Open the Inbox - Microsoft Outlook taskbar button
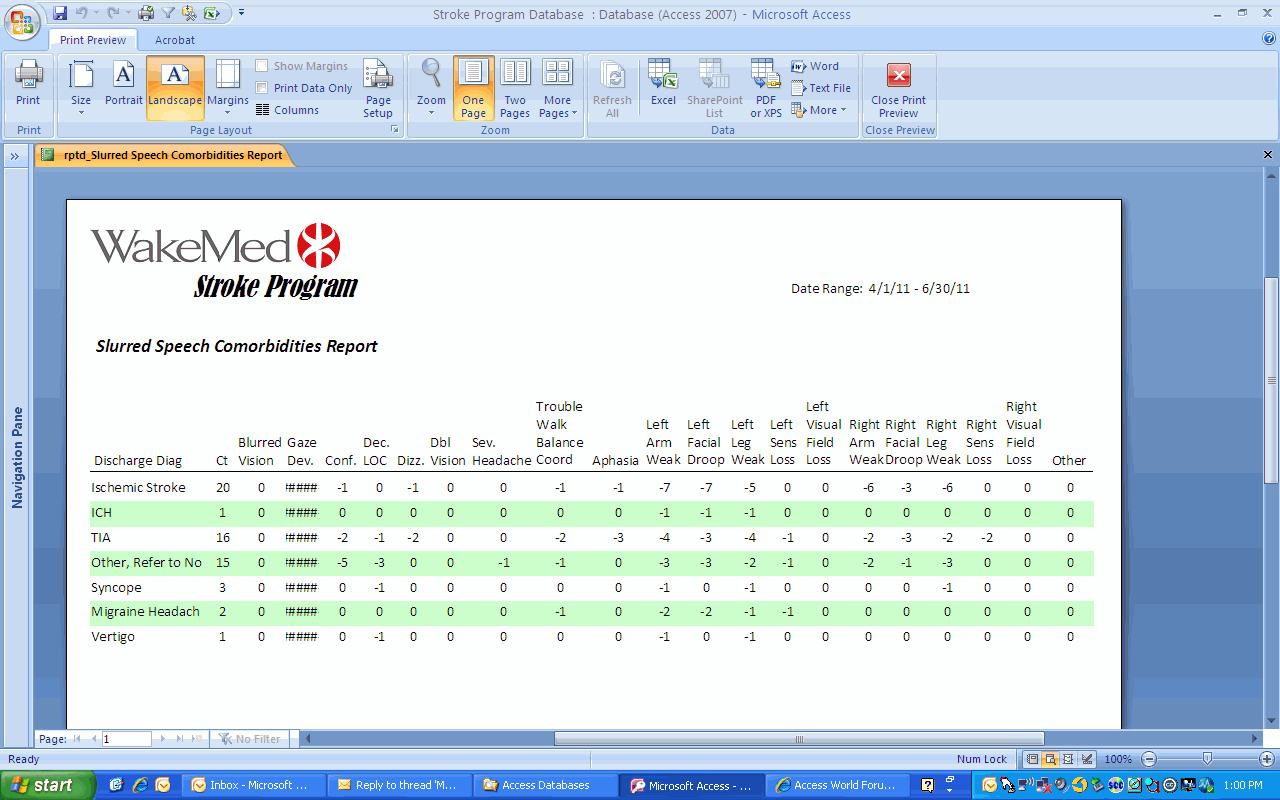 click(256, 785)
